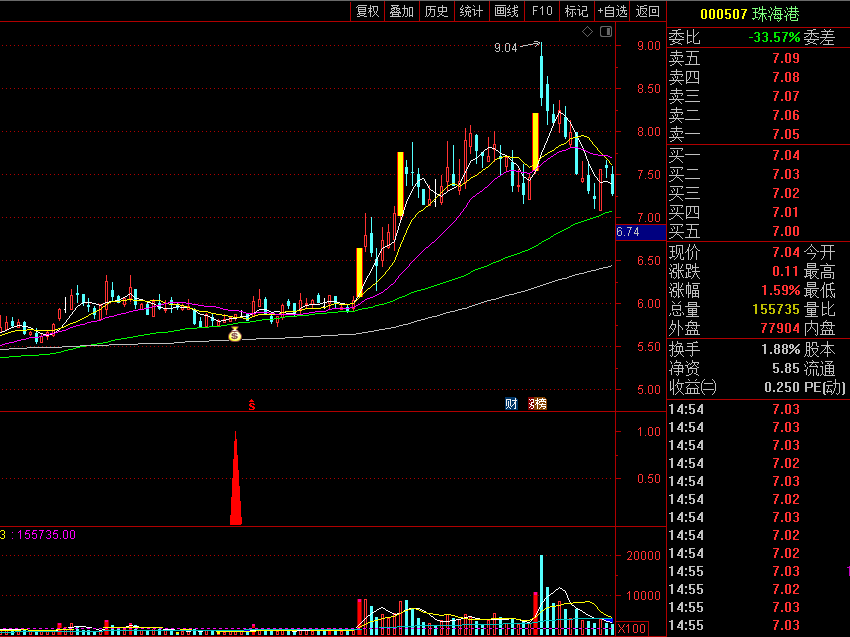The image size is (850, 637).
Task: Open the F10 company info
Action: [542, 11]
